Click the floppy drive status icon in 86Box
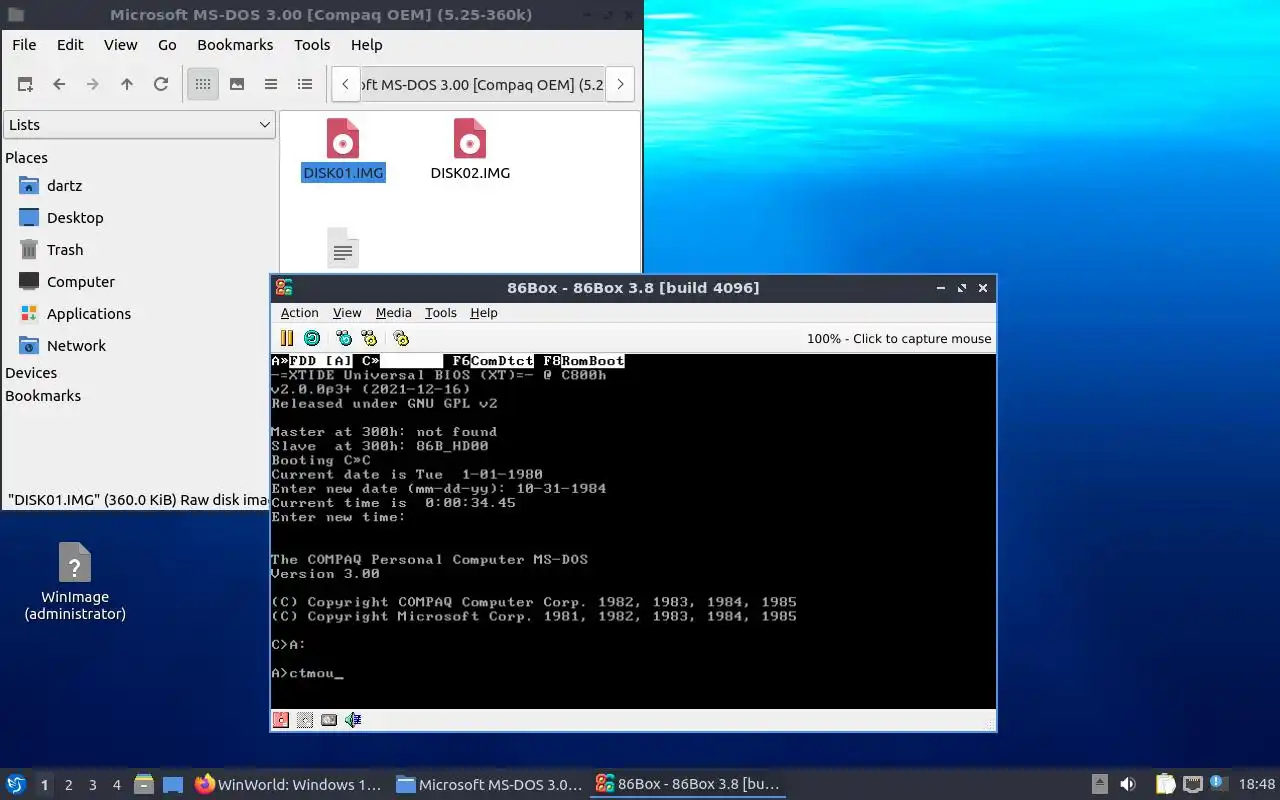Screen dimensions: 1280x800 coord(281,720)
